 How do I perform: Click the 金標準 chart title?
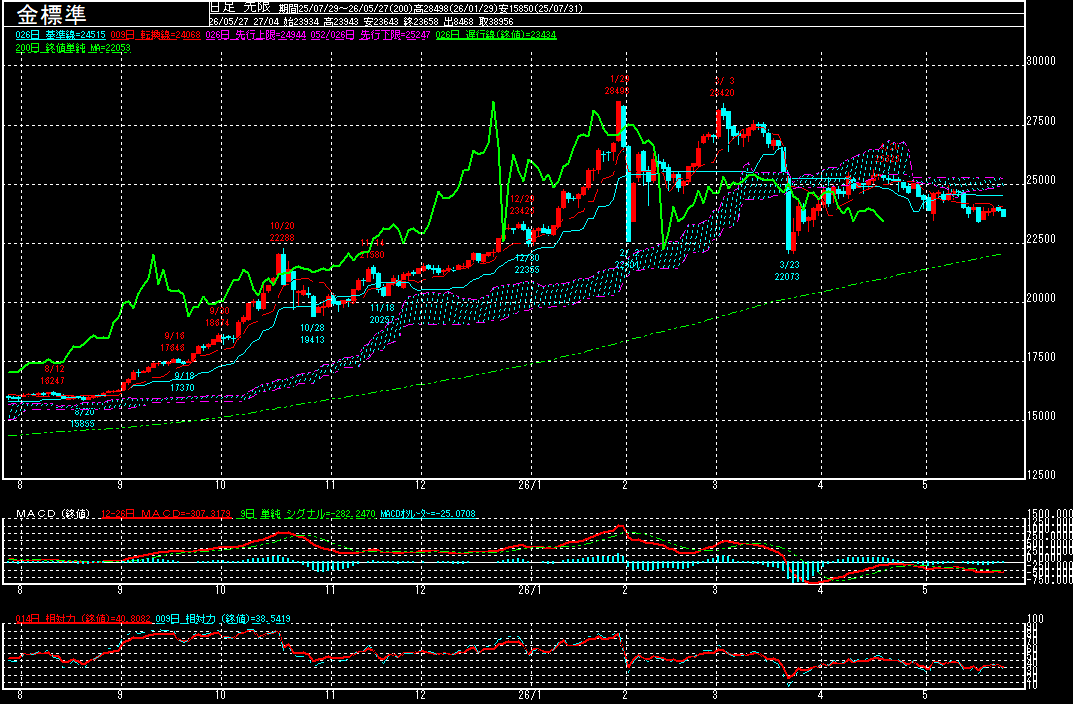click(x=51, y=14)
